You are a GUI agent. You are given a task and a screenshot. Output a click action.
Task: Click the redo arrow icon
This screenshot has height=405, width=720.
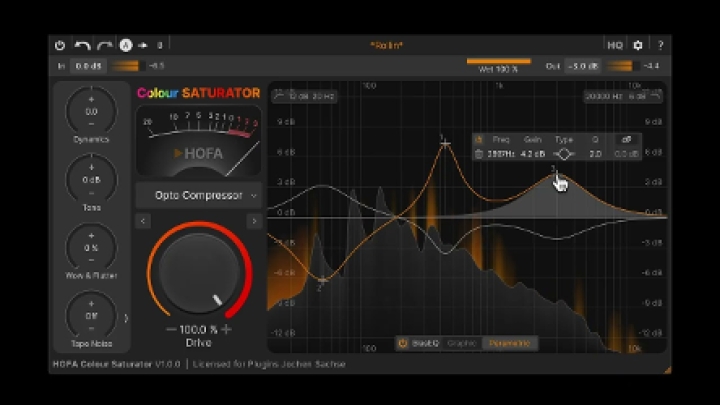pos(105,45)
